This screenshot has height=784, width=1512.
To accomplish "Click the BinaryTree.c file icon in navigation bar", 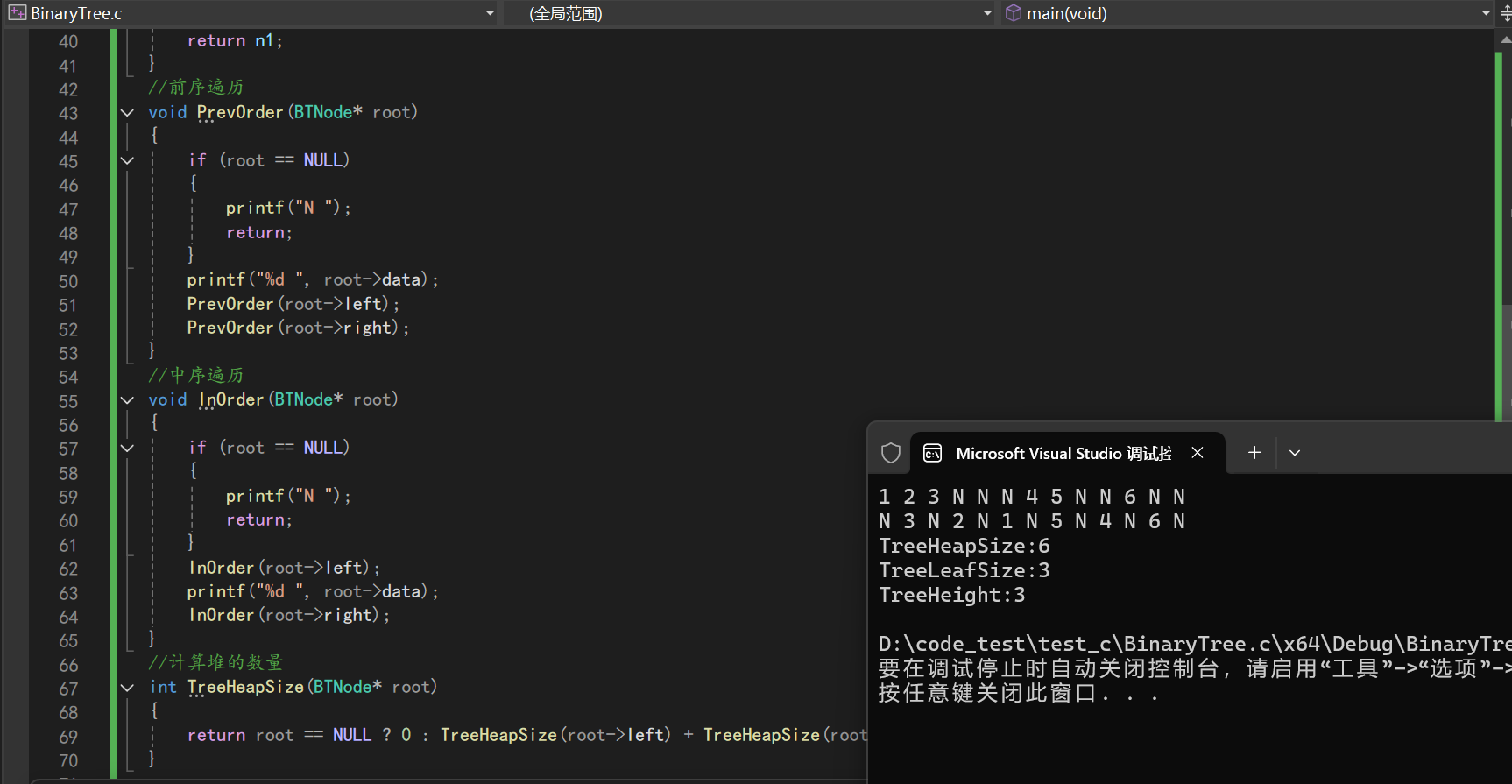I will point(17,13).
